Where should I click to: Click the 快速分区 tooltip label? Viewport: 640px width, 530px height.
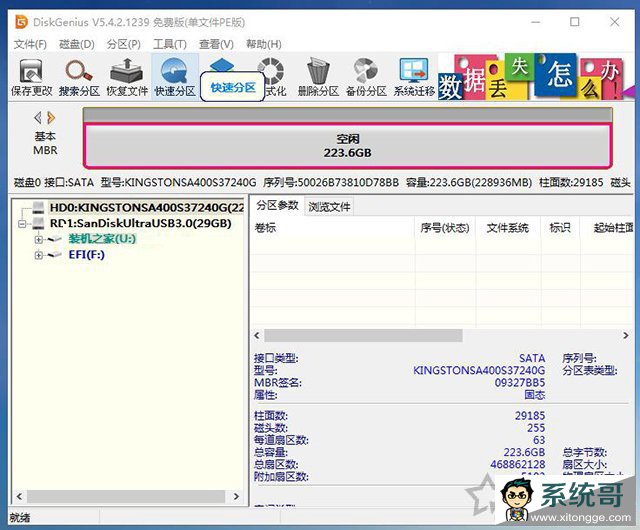point(233,87)
